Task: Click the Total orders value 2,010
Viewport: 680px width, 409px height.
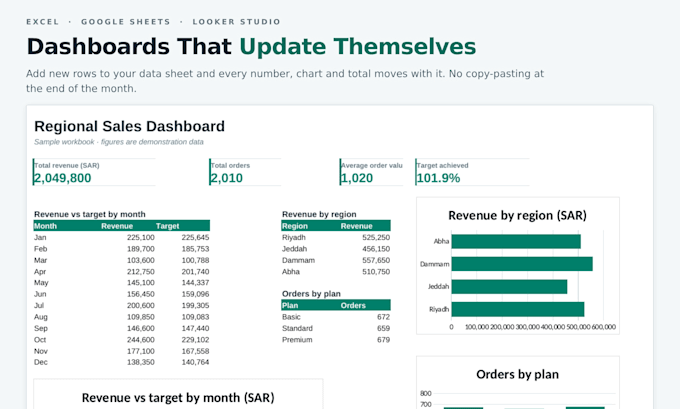Action: tap(227, 178)
